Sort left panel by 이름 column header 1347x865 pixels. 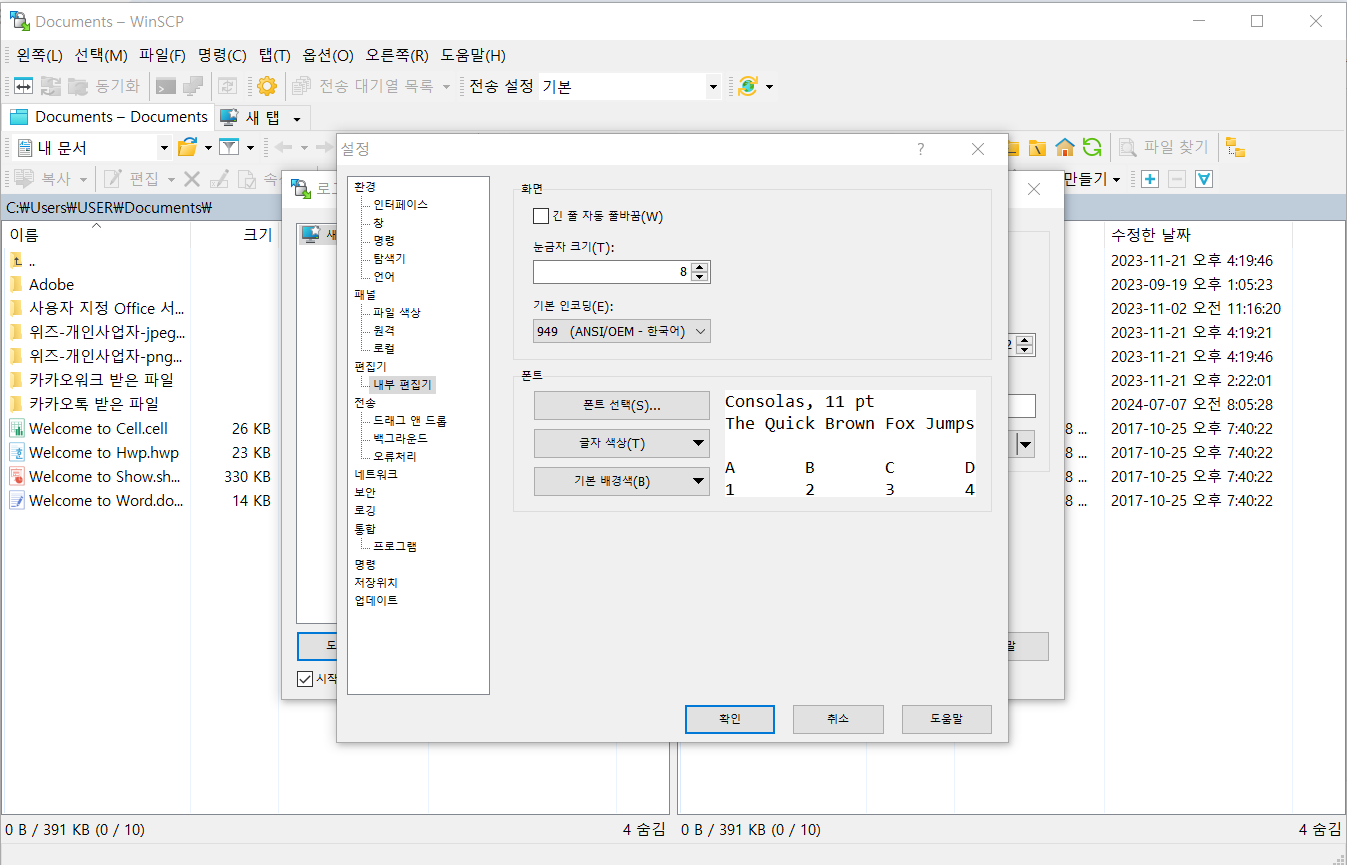click(96, 235)
